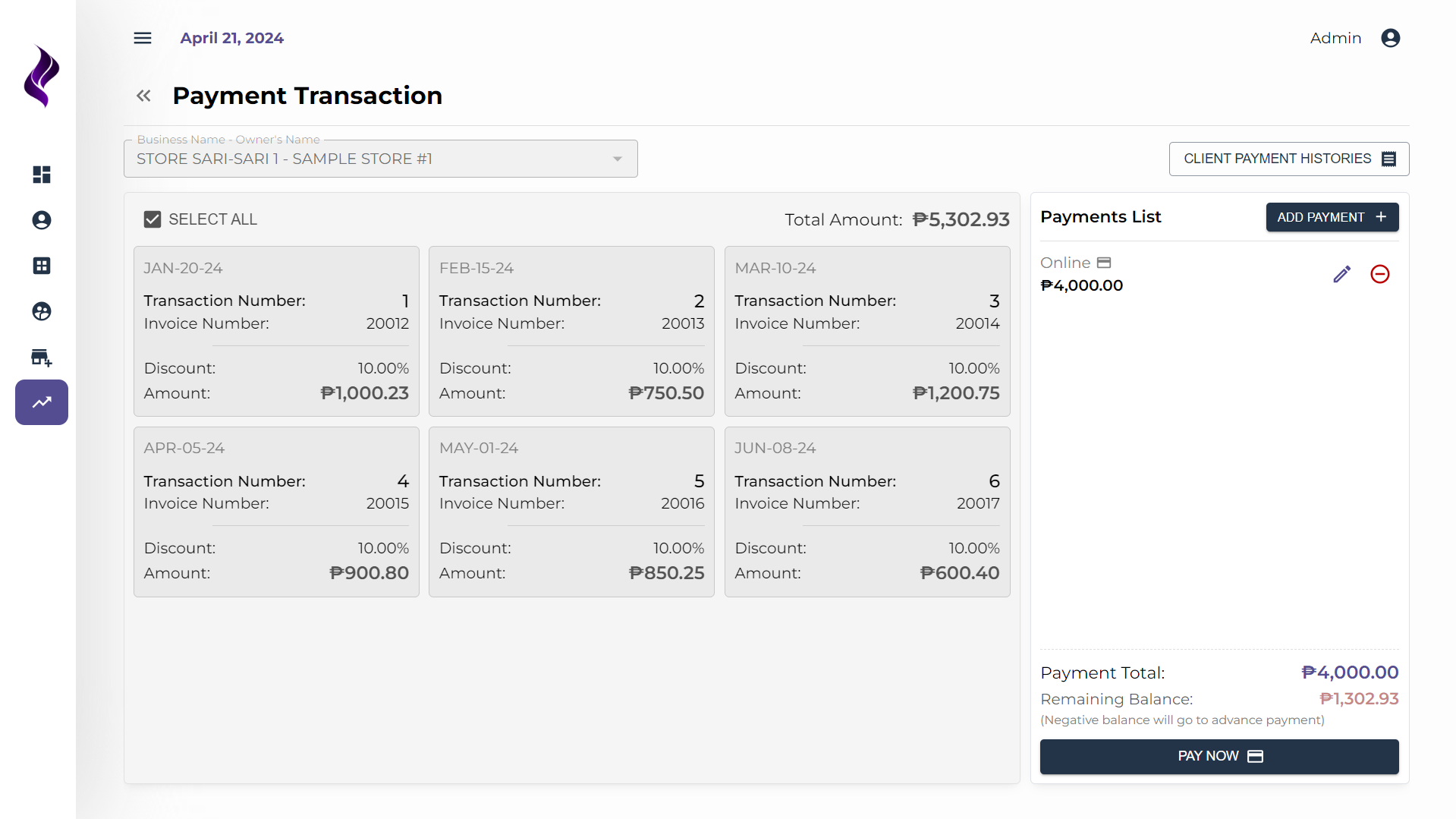The width and height of the screenshot is (1456, 819).
Task: Open the hamburger navigation menu
Action: tap(142, 37)
